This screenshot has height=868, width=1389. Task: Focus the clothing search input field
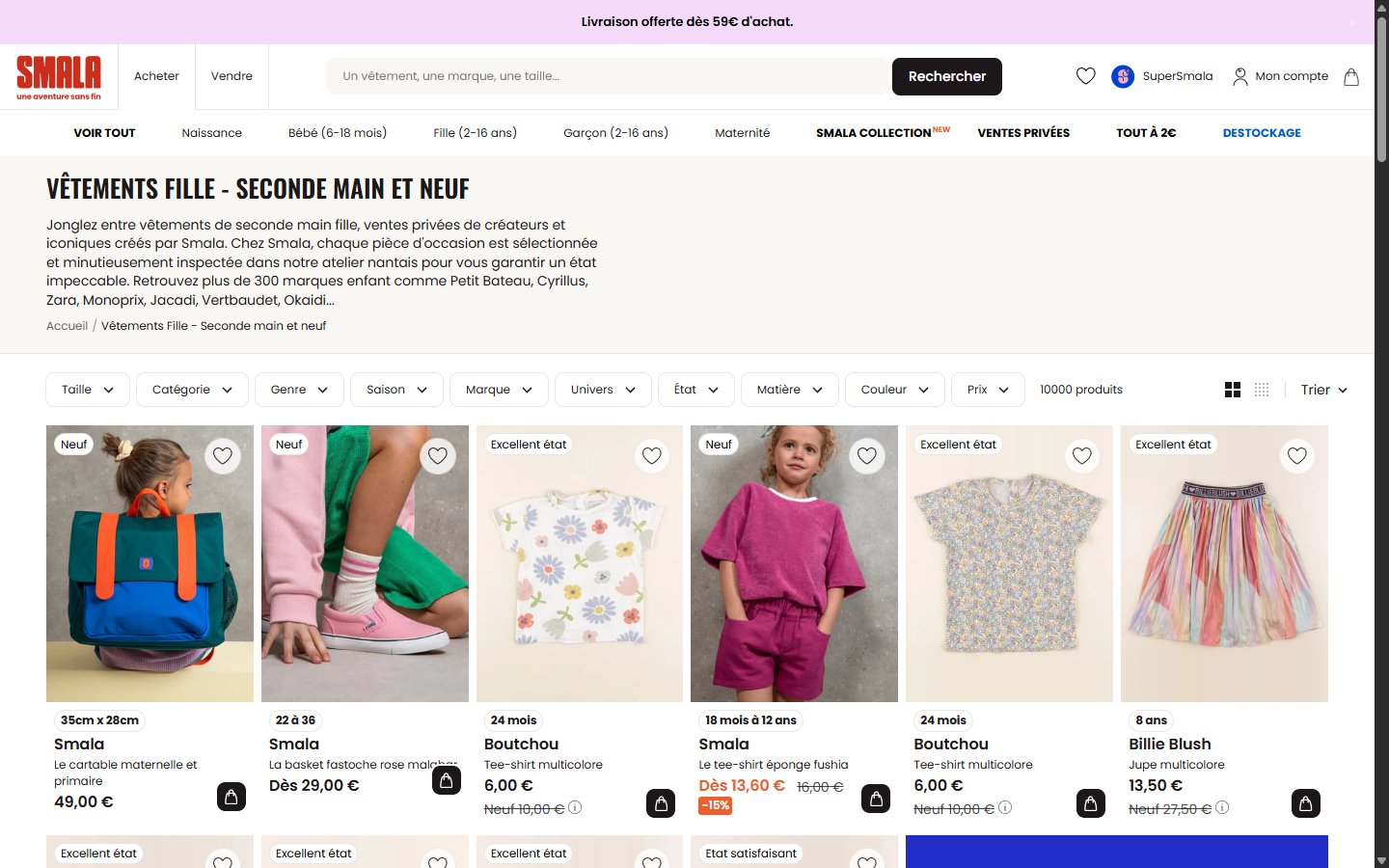coord(608,76)
